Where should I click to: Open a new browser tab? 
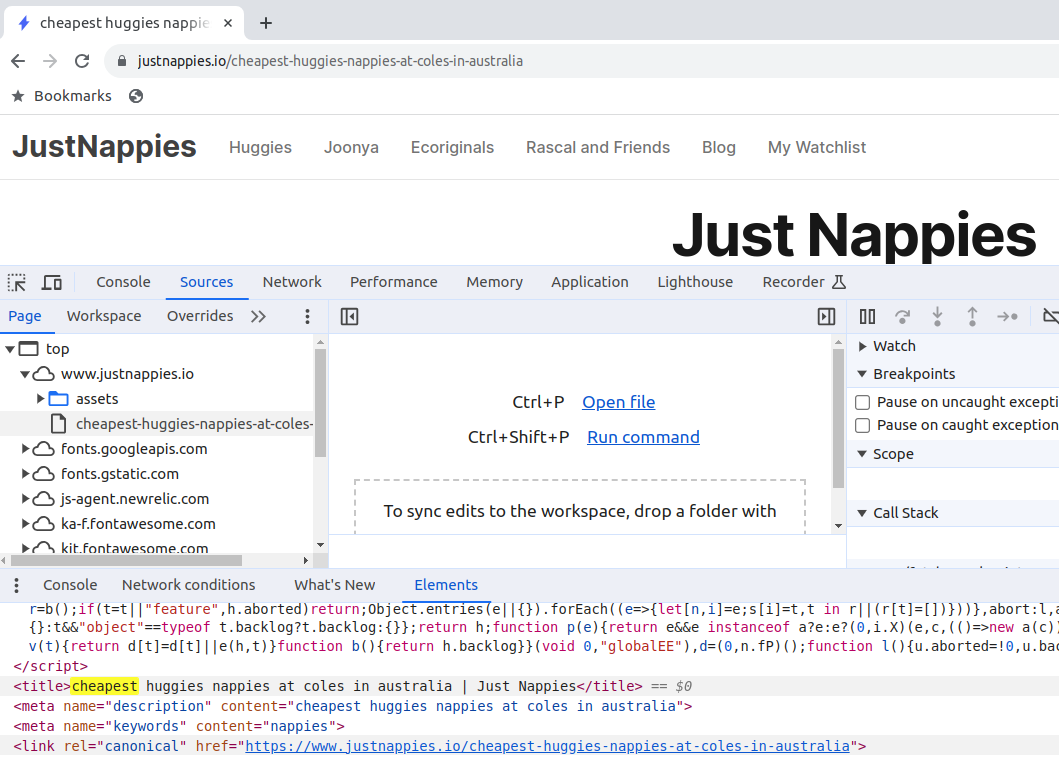[x=266, y=23]
